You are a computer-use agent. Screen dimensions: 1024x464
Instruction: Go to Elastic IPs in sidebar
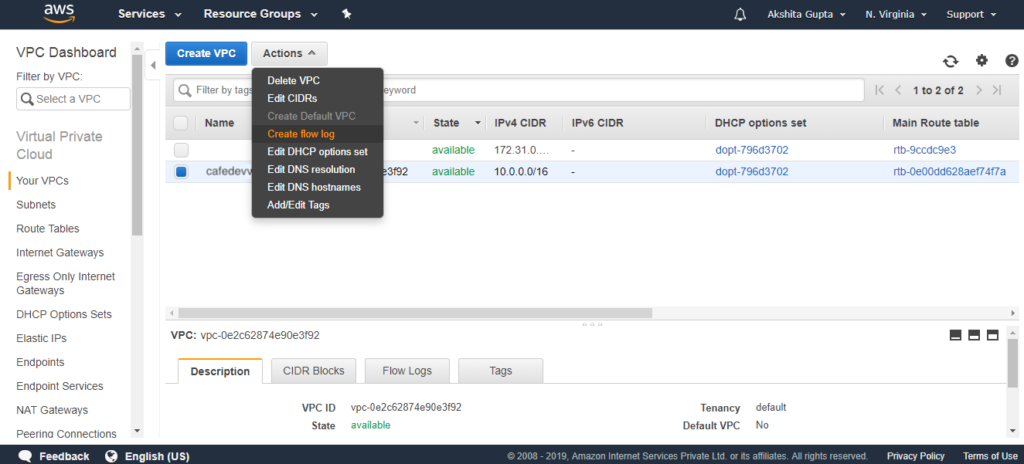41,339
